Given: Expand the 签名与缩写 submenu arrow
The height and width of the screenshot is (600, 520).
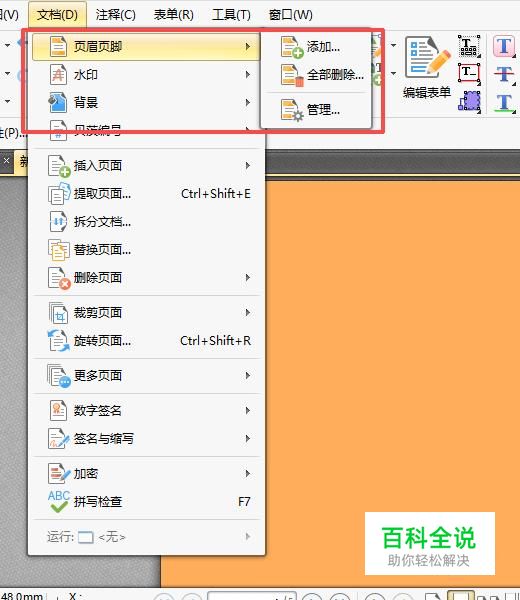Looking at the screenshot, I should (248, 439).
